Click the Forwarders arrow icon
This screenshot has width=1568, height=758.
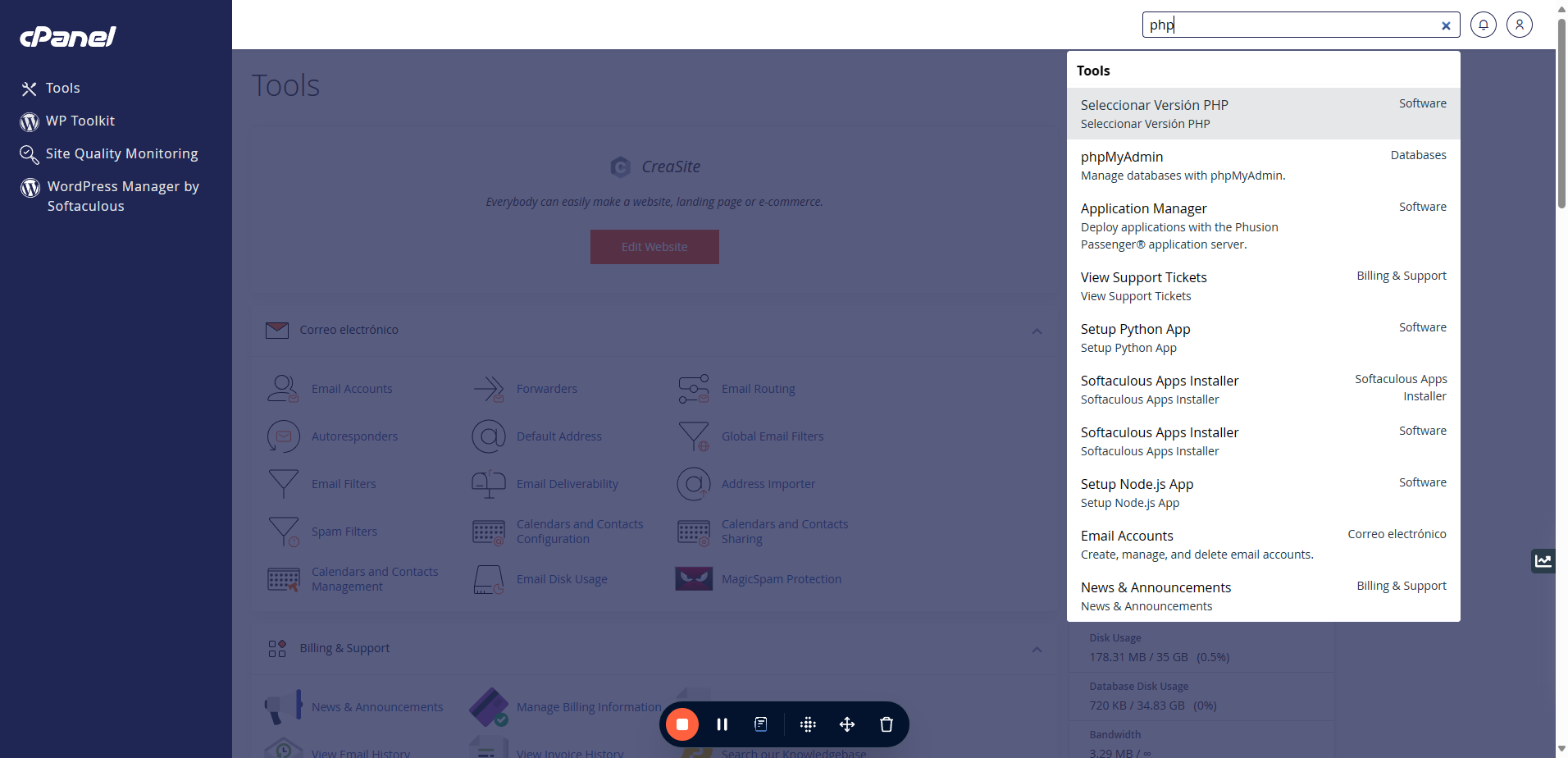489,389
